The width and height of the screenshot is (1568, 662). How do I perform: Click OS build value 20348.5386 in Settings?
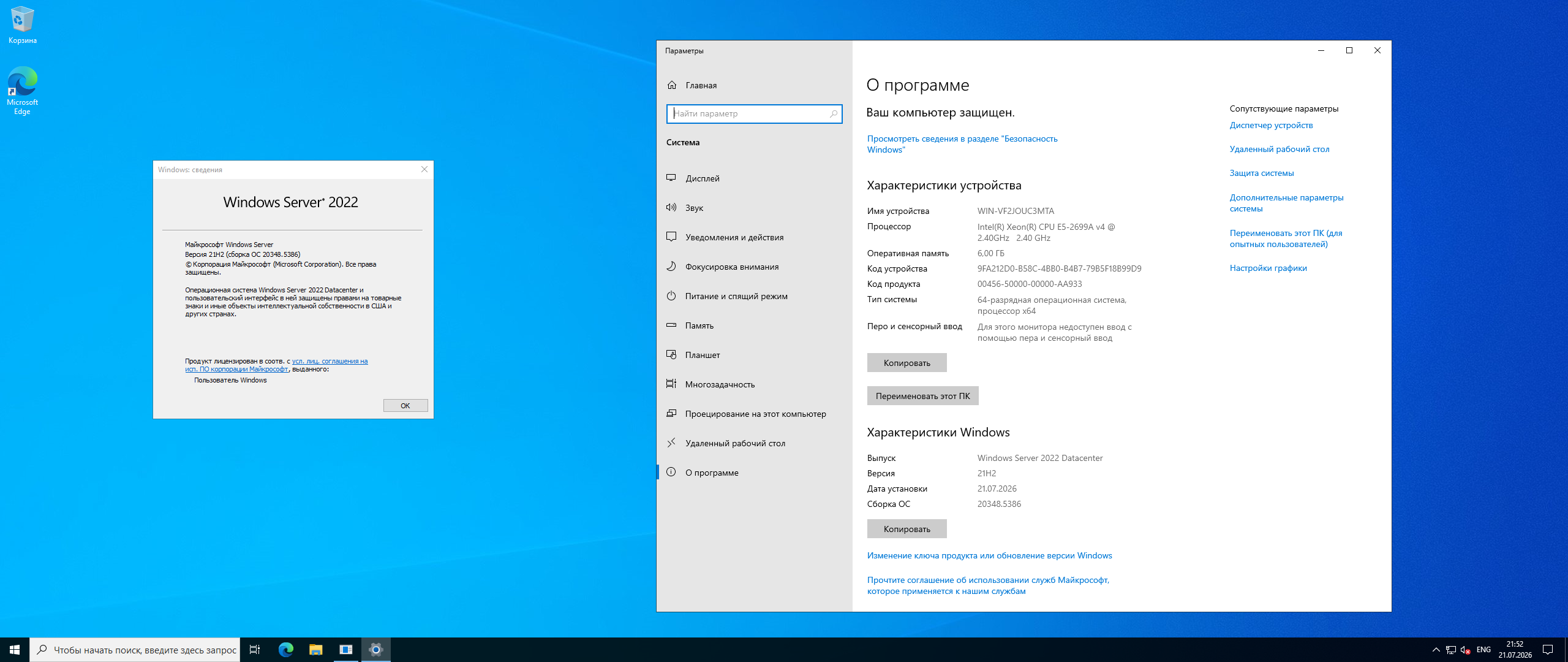[x=999, y=504]
